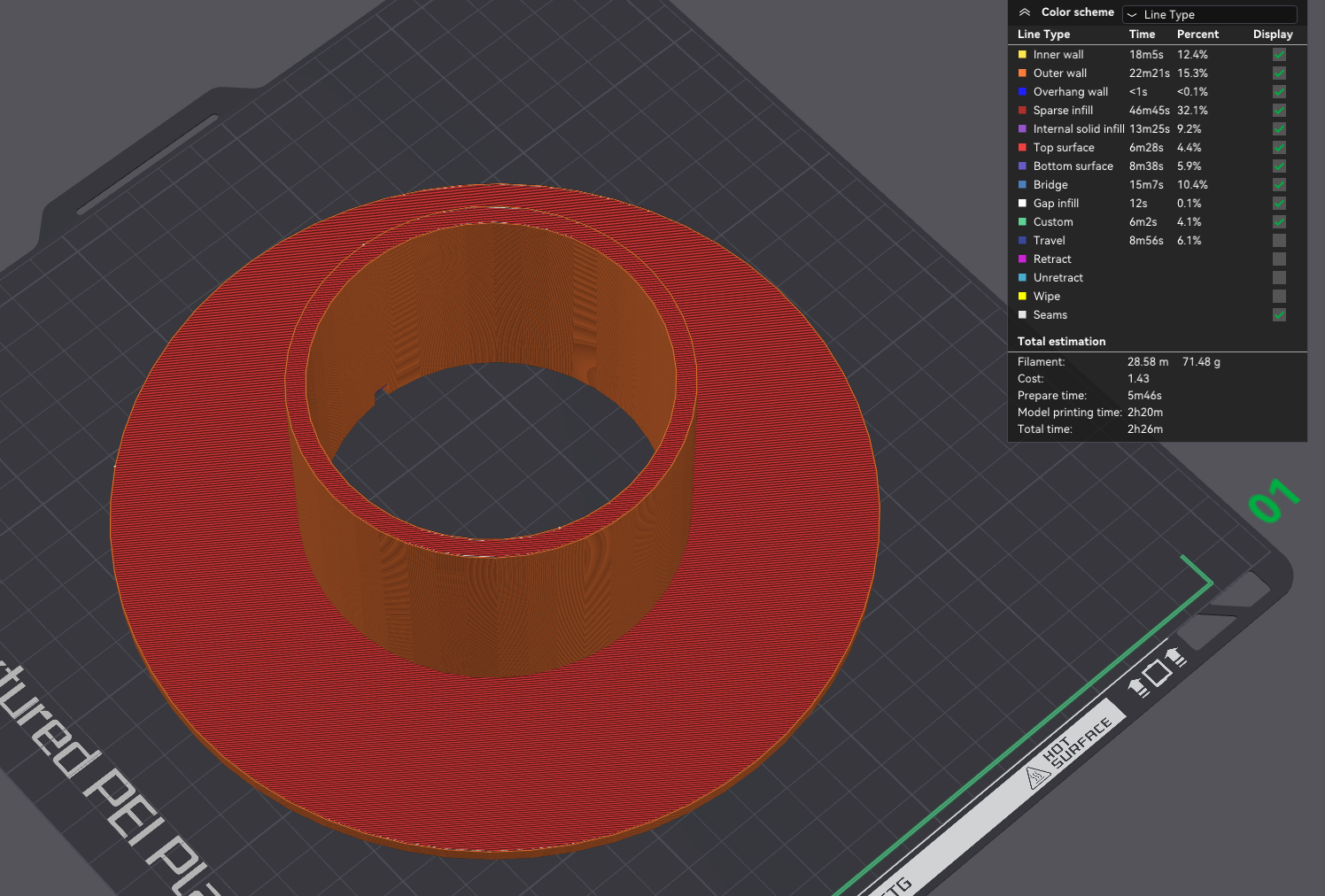This screenshot has height=896, width=1325.
Task: Click the 'Line Type' column header
Action: pyautogui.click(x=1043, y=34)
